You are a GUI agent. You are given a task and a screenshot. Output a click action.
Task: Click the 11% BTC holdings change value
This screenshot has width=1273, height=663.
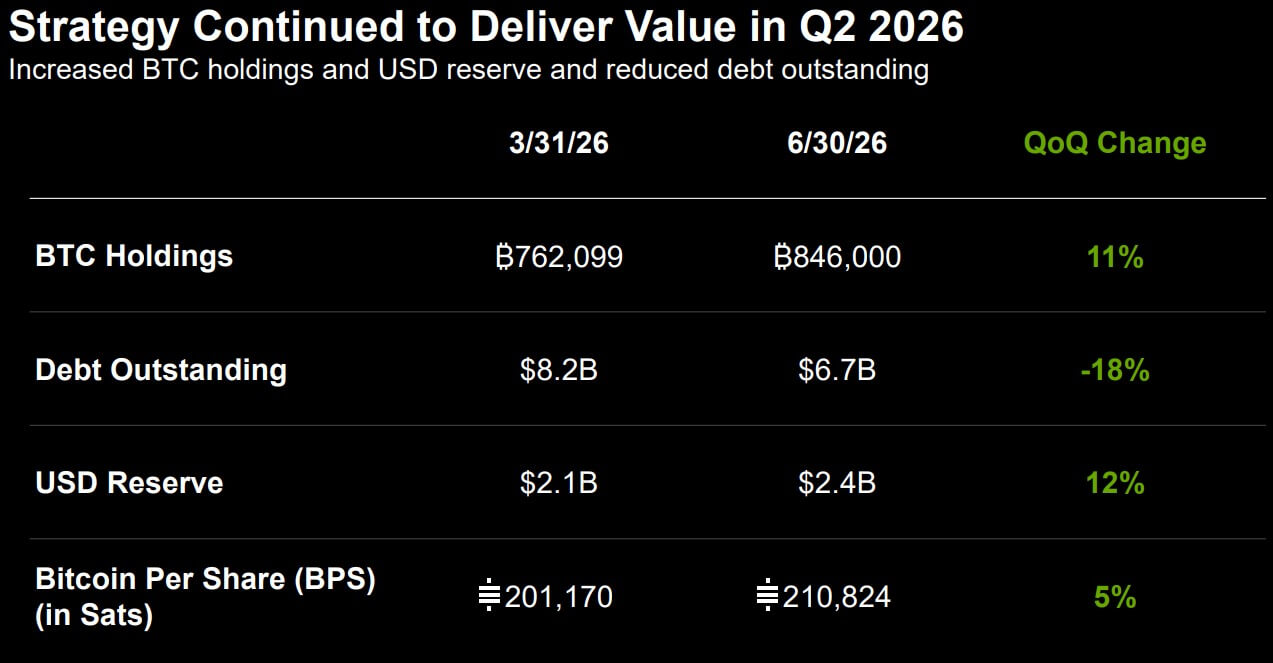(x=1115, y=257)
